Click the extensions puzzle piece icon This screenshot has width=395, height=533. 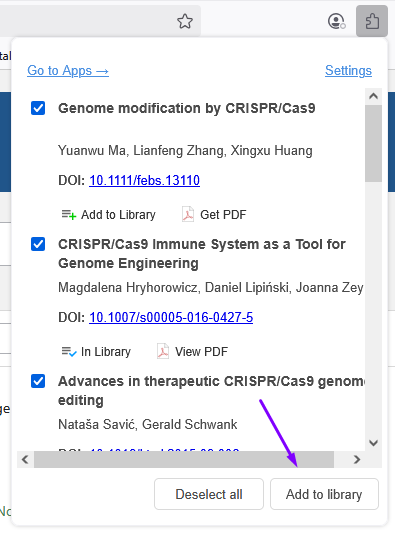(372, 21)
